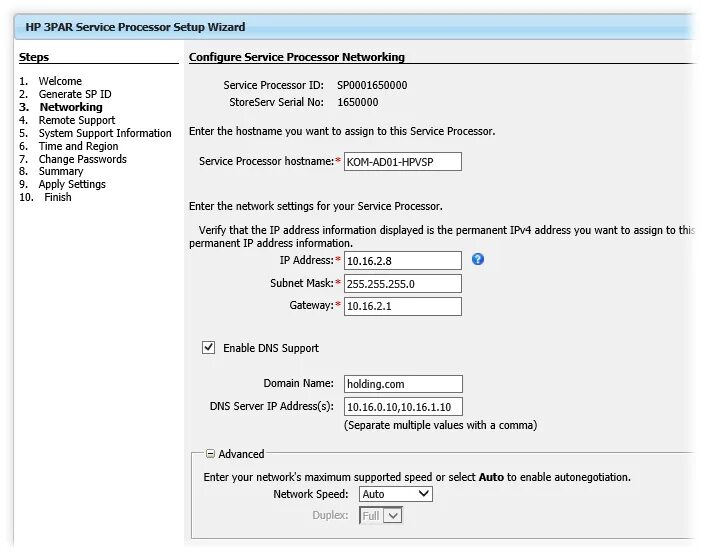Collapse the Advanced section minus icon
701x554 pixels.
[210, 454]
